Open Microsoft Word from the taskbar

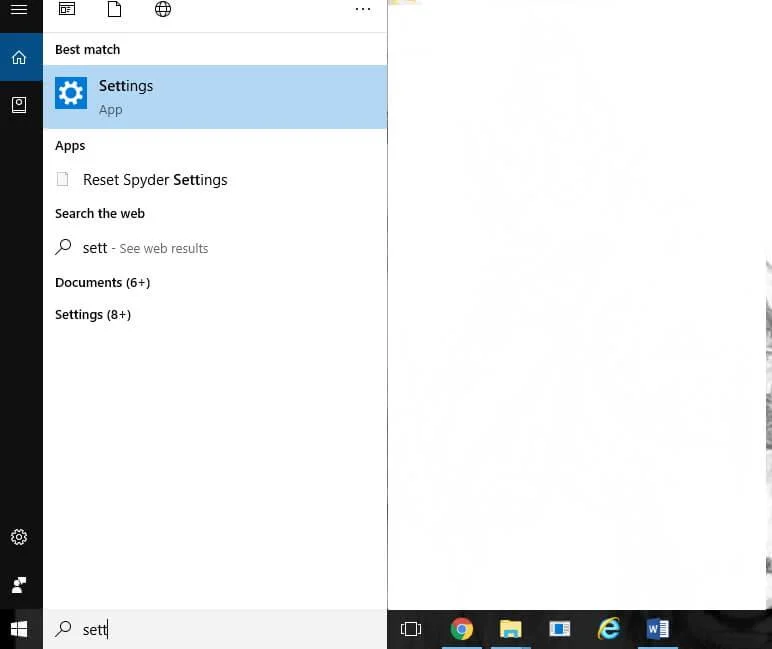tap(657, 629)
